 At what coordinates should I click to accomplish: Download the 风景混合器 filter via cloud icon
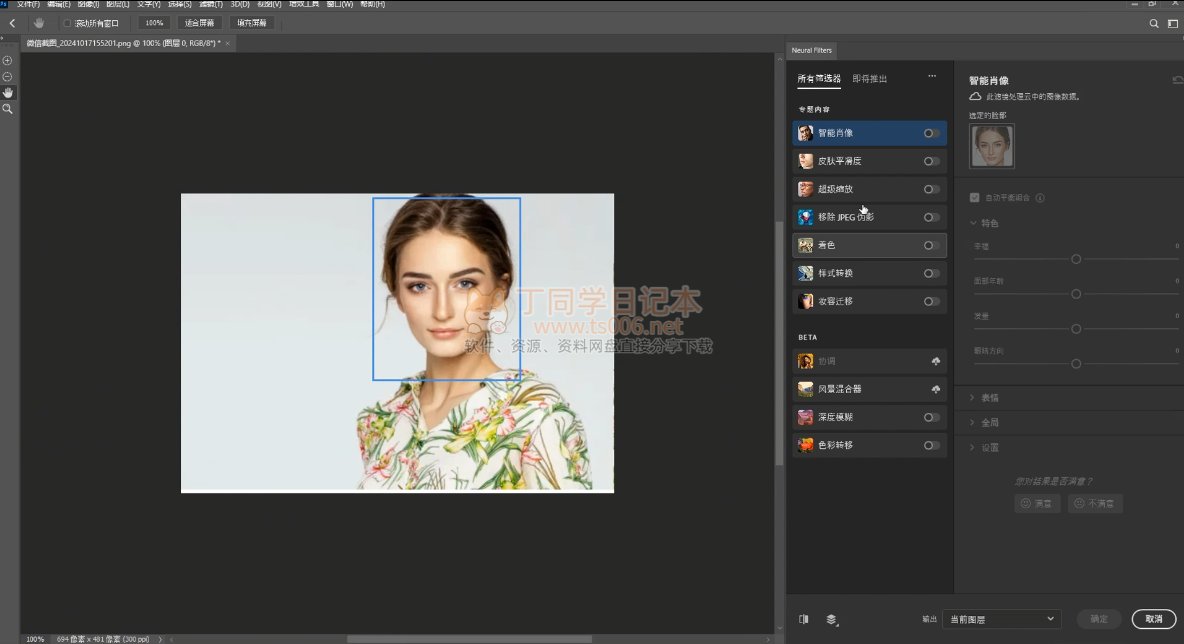[936, 389]
